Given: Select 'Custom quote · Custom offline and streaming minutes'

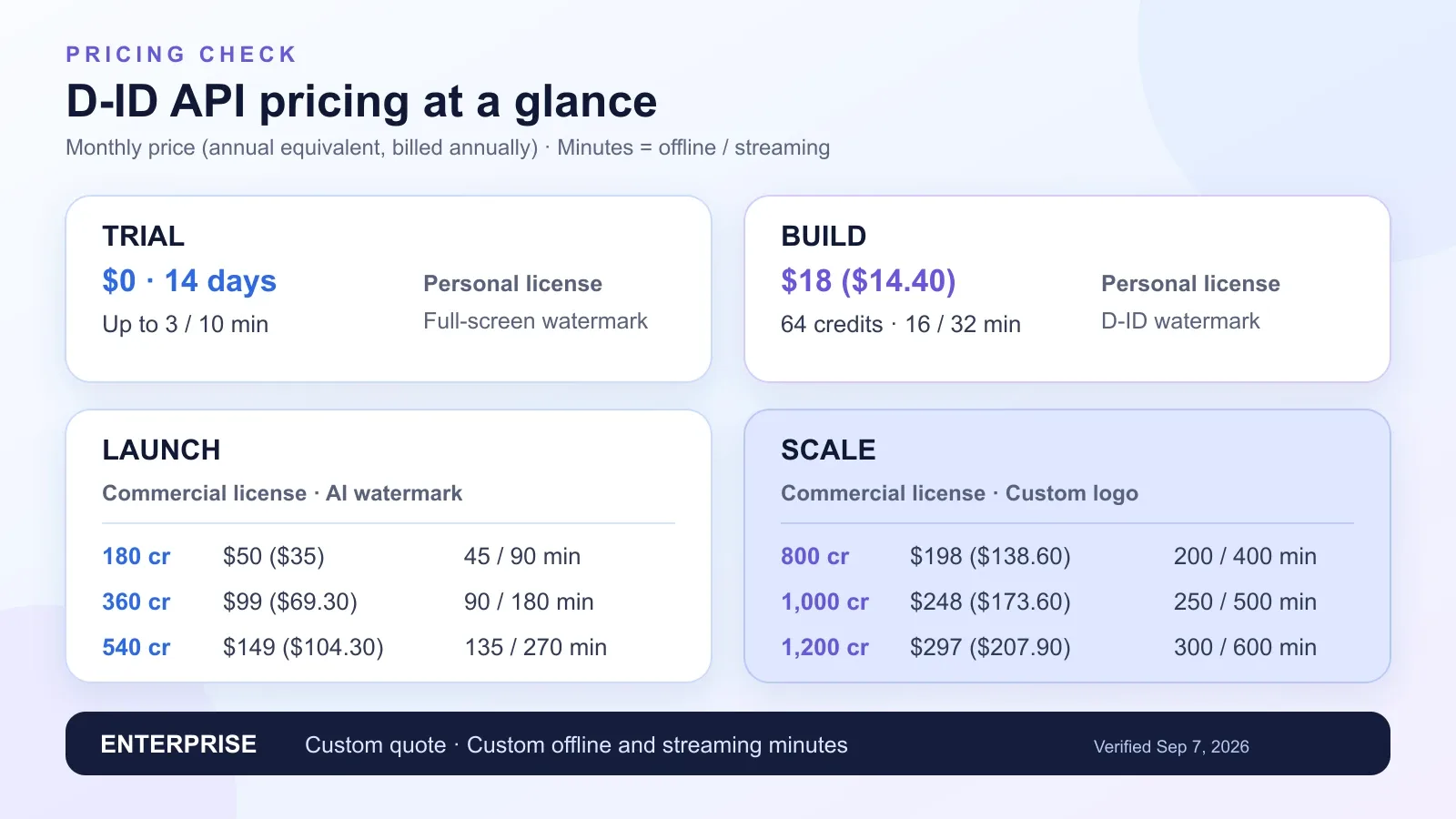Looking at the screenshot, I should click(576, 745).
